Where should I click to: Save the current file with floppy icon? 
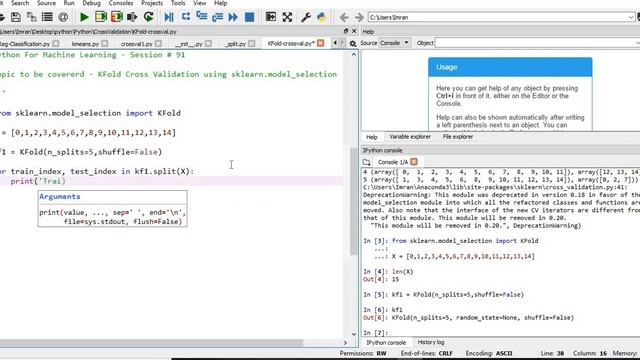coord(16,17)
